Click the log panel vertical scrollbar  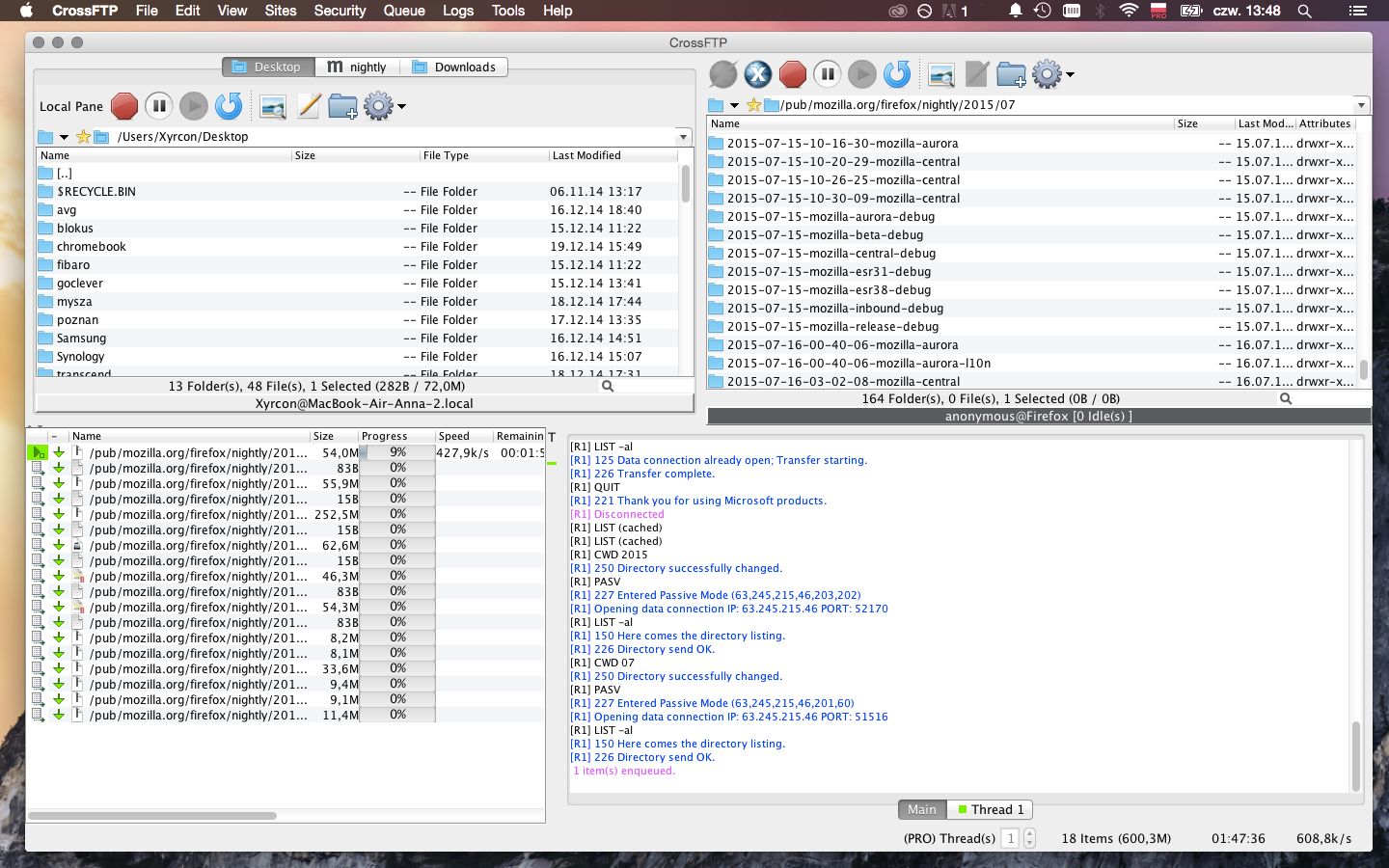[1355, 755]
